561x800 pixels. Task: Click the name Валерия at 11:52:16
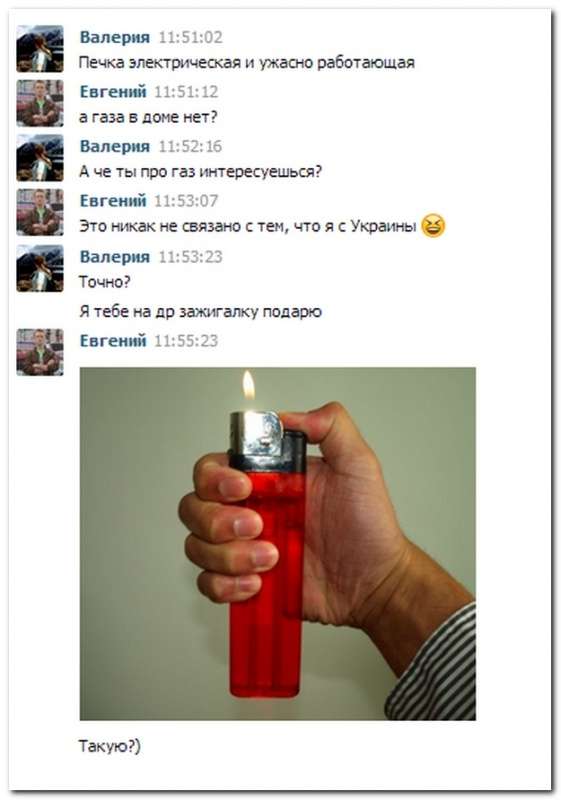(115, 146)
